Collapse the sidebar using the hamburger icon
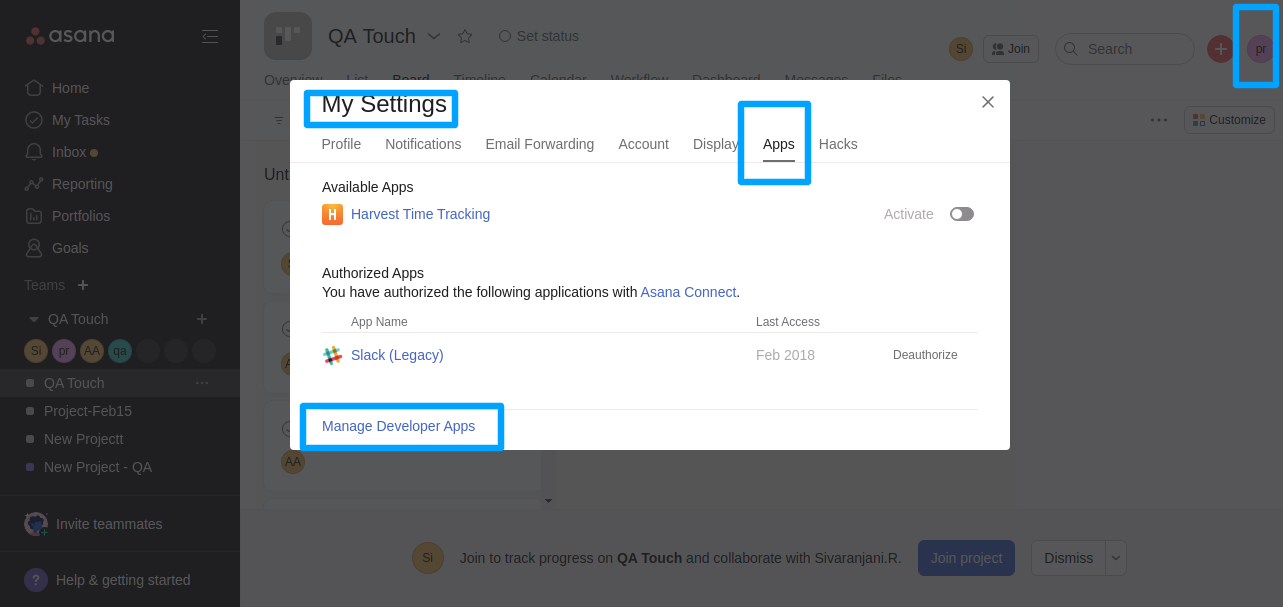Screen dimensions: 1283x607 (x=209, y=36)
